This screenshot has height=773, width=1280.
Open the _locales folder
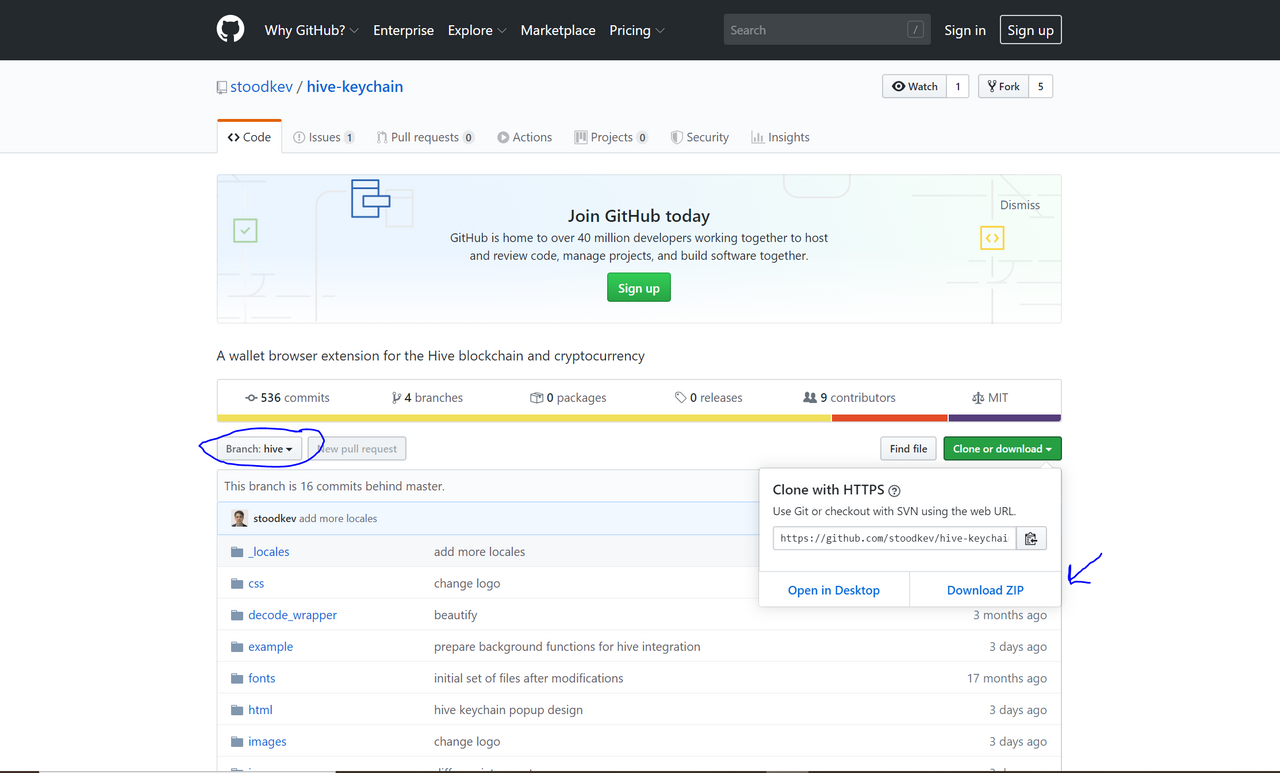click(269, 552)
